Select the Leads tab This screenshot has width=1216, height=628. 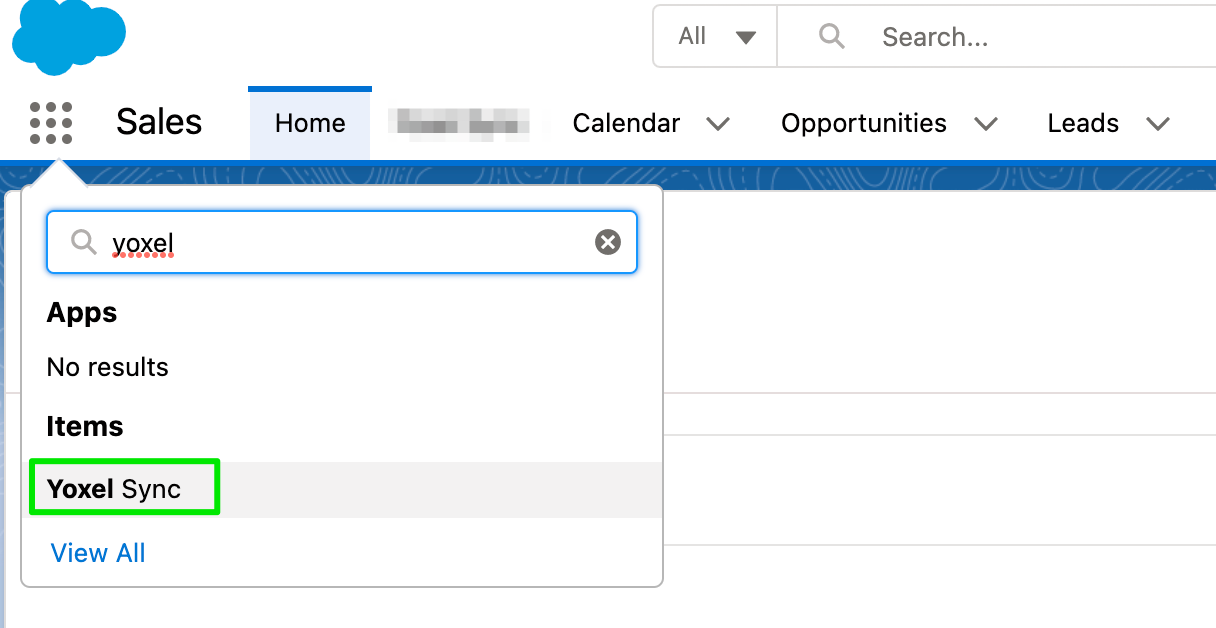tap(1083, 123)
